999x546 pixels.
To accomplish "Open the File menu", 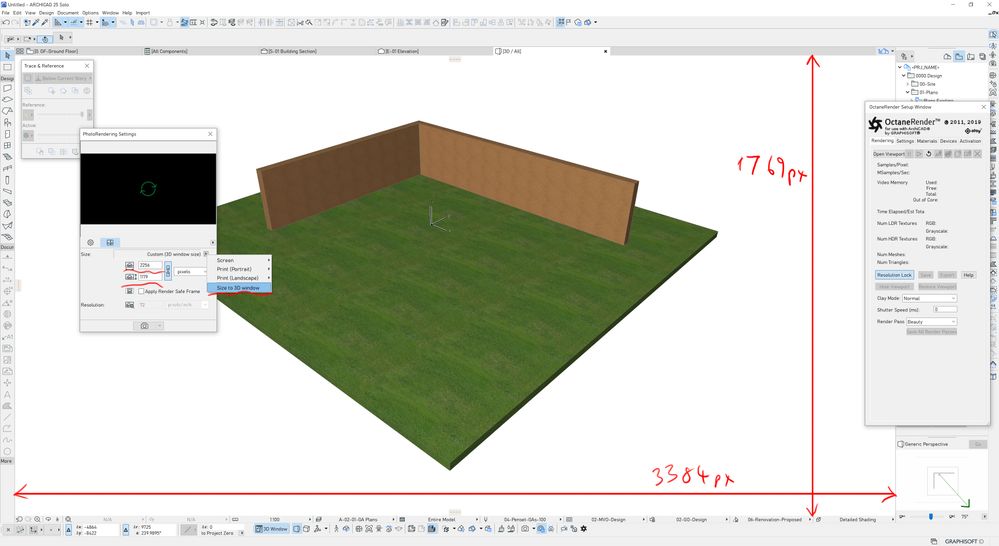I will point(6,13).
